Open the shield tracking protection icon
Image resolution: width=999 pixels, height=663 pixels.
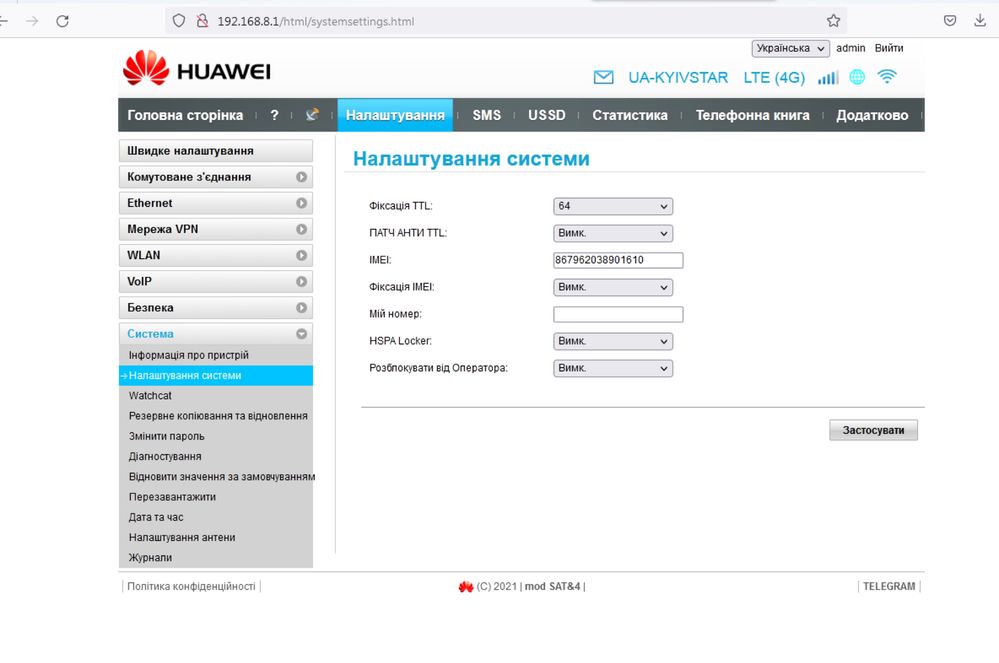pyautogui.click(x=179, y=21)
